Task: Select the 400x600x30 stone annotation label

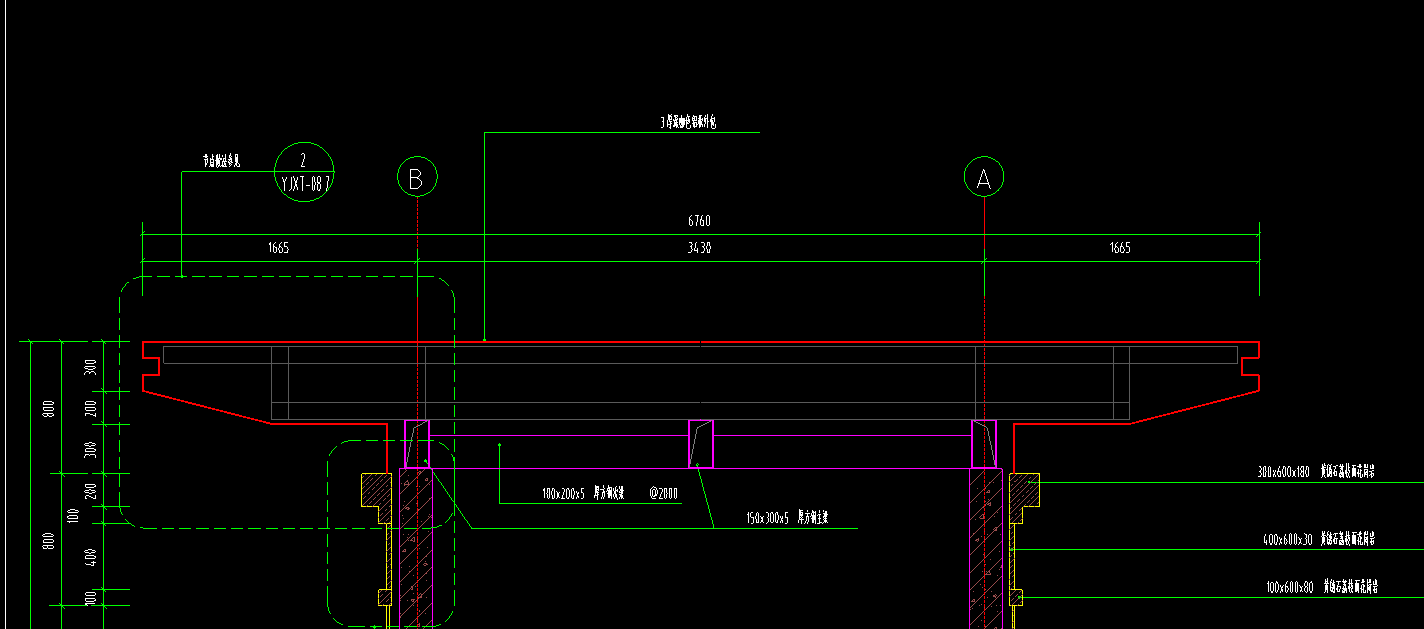Action: 1320,540
